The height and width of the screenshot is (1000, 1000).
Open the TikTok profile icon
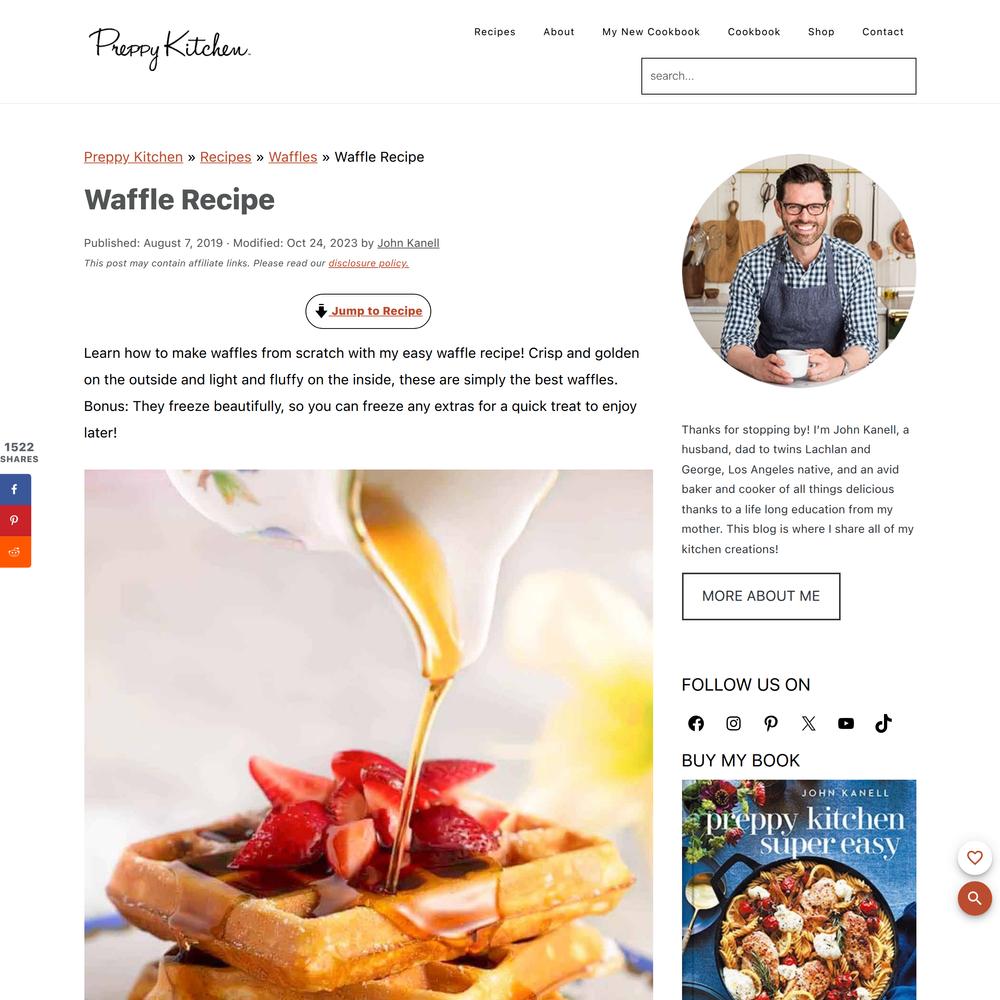tap(883, 723)
